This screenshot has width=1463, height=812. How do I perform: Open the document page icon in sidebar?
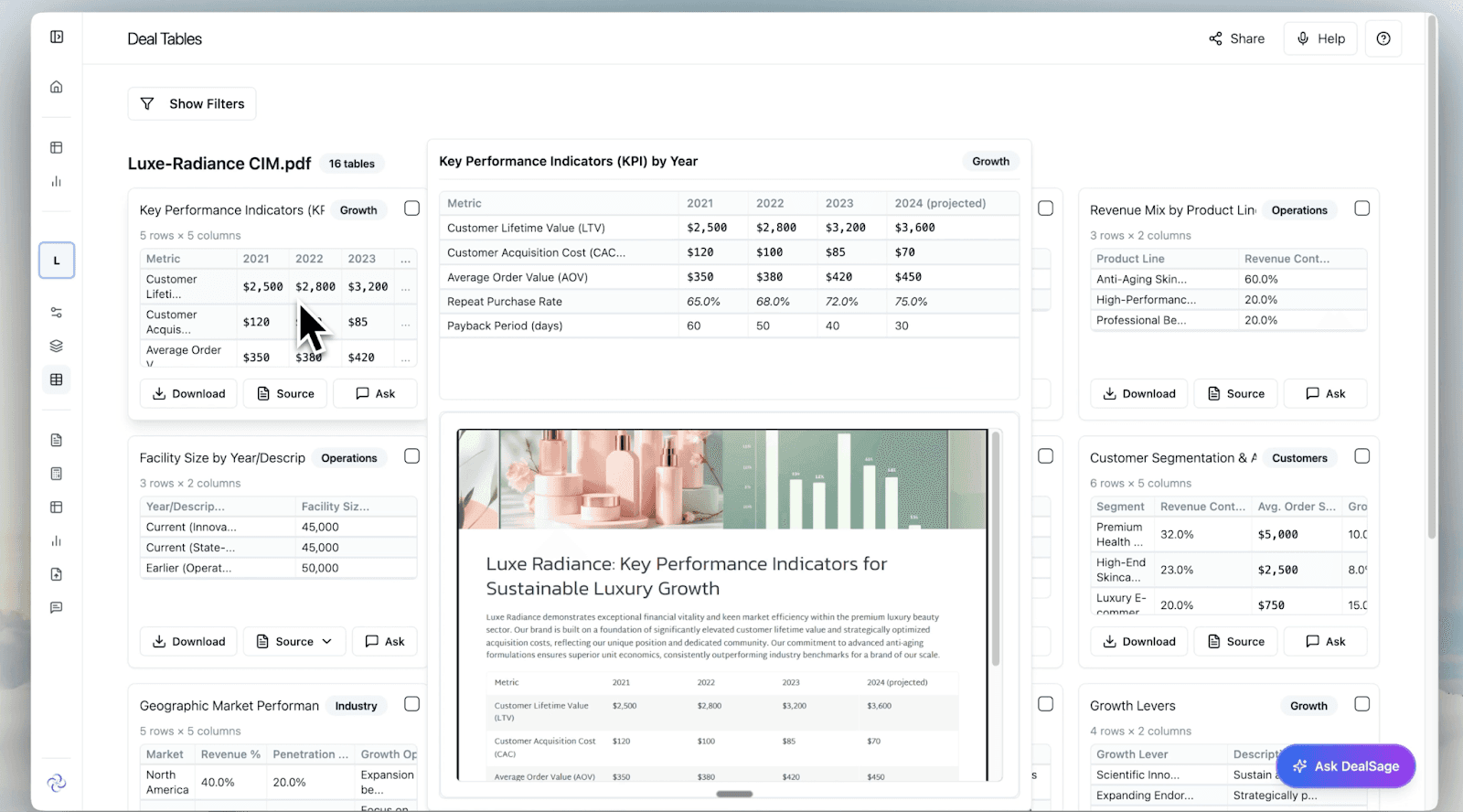[57, 440]
